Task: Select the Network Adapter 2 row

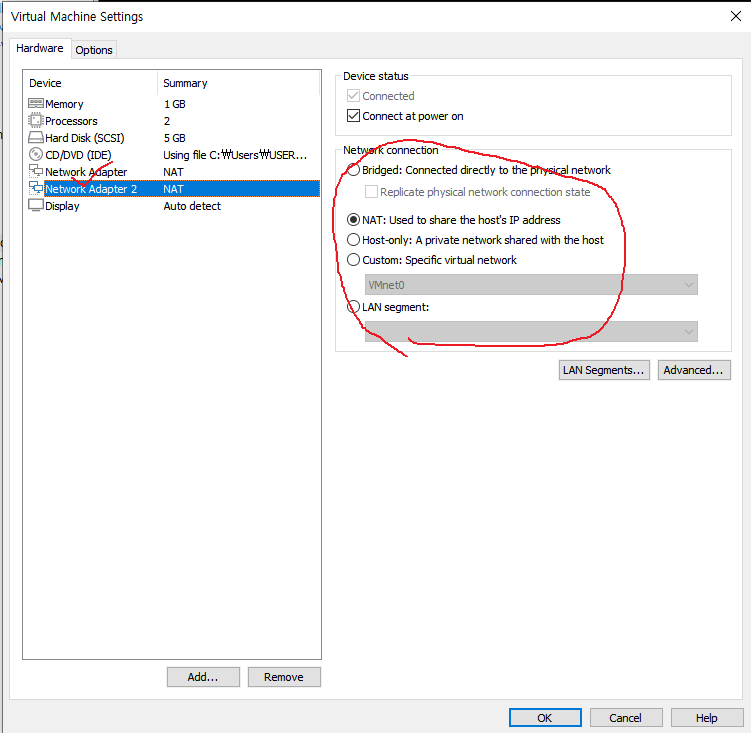Action: coord(173,189)
